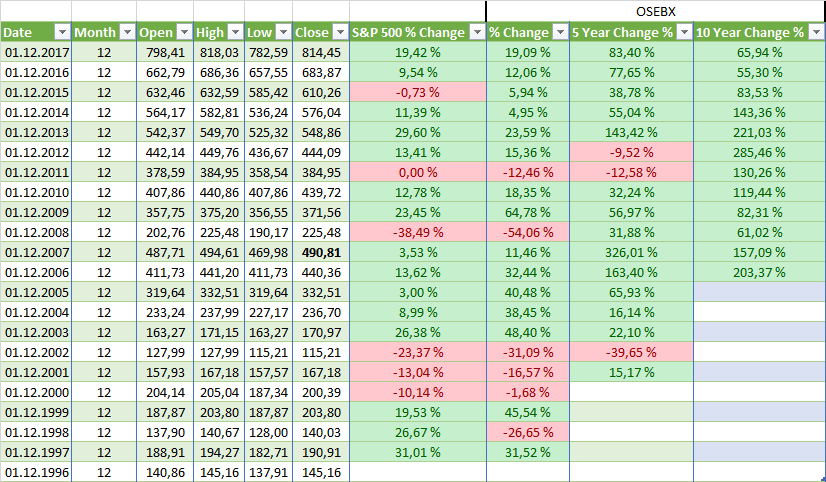The image size is (826, 482).
Task: Select the Close value 576,04
Action: [x=321, y=113]
